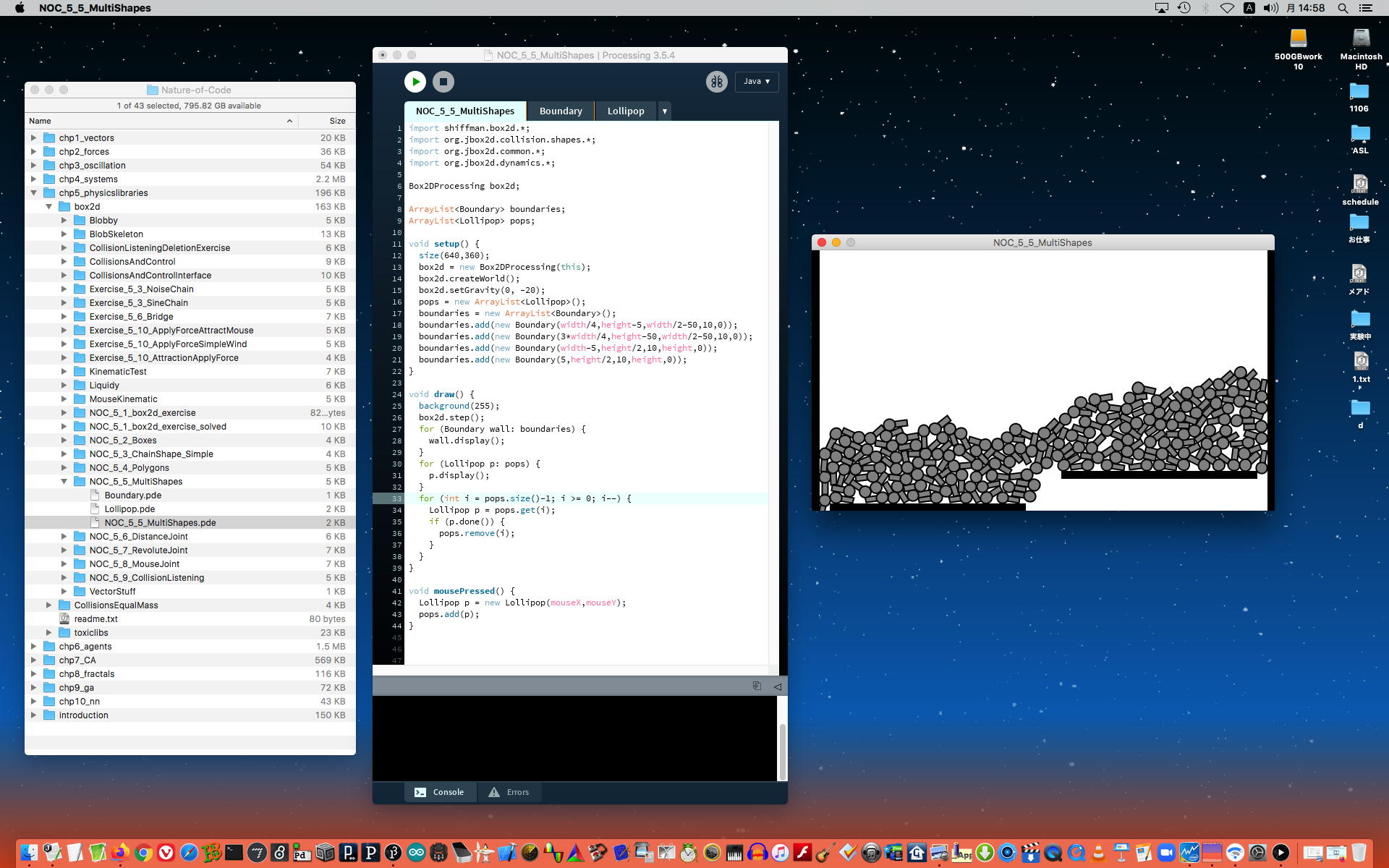Screen dimensions: 1389x868
Task: Switch to the Boundary tab
Action: point(560,111)
